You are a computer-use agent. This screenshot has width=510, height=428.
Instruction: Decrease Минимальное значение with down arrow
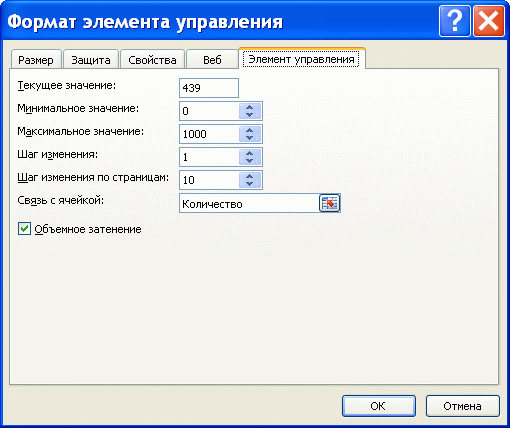point(250,115)
